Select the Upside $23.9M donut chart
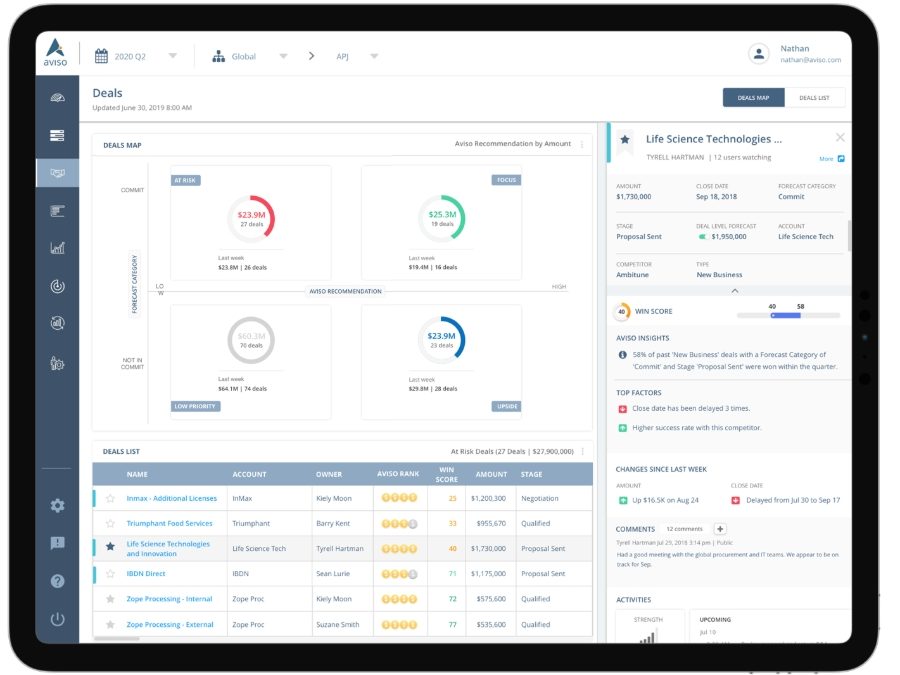This screenshot has height=675, width=900. coord(441,340)
